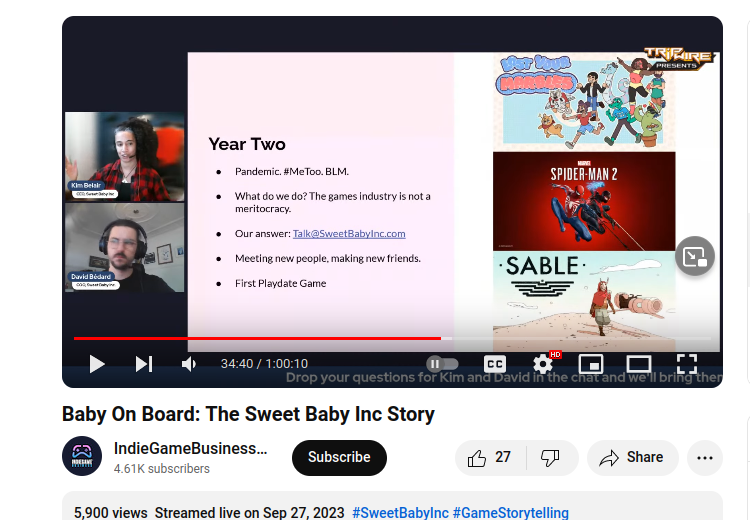Click the David Bédard webcam feed
The width and height of the screenshot is (750, 520).
pos(124,248)
